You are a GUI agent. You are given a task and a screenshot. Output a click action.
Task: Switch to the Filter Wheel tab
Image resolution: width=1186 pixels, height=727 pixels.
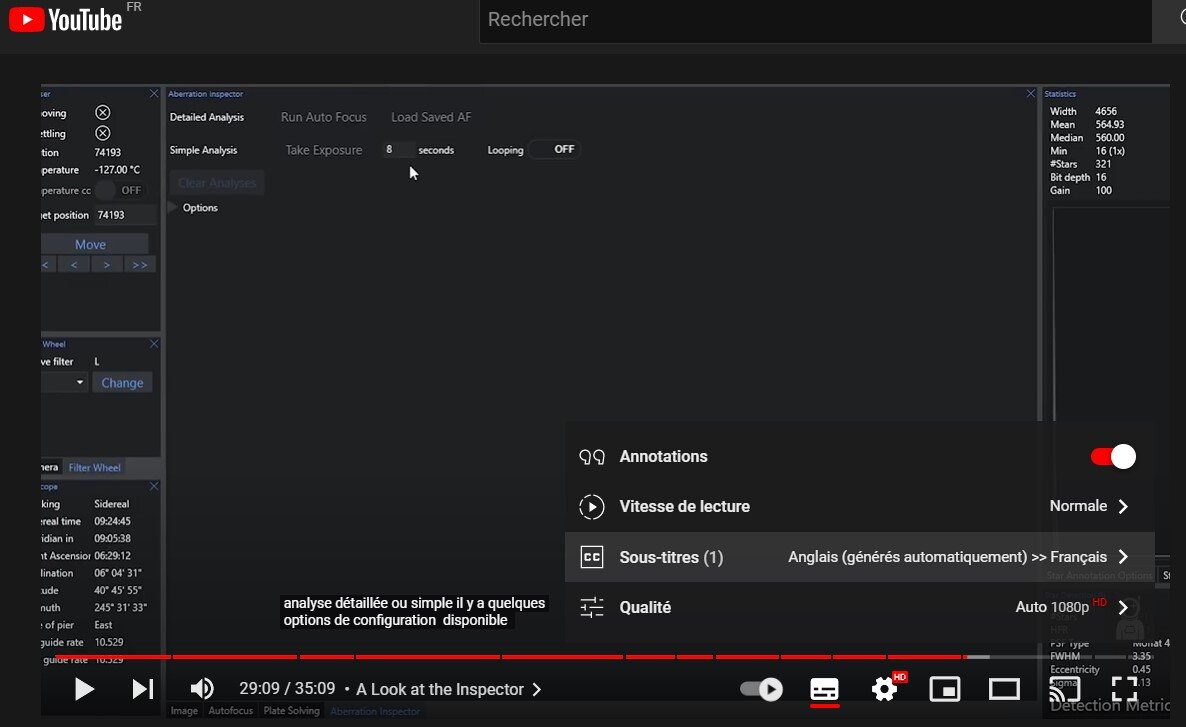95,468
